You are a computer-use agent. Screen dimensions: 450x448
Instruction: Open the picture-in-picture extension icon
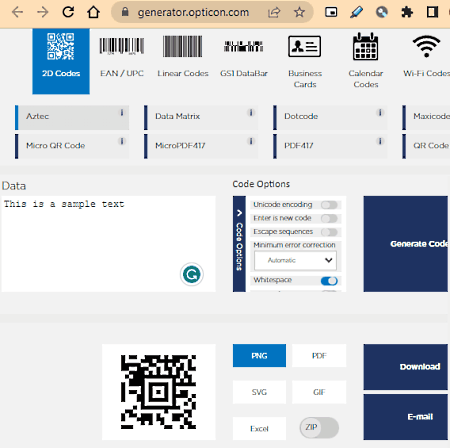point(331,12)
